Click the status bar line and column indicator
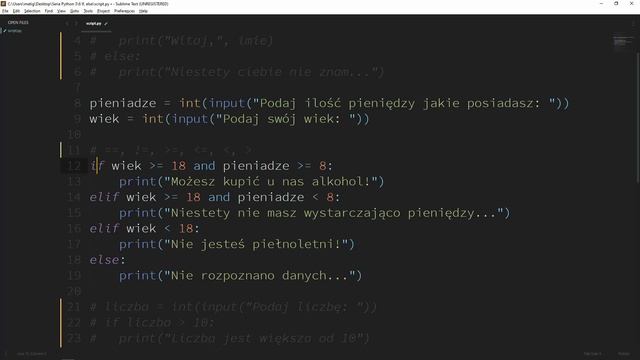 [x=32, y=354]
